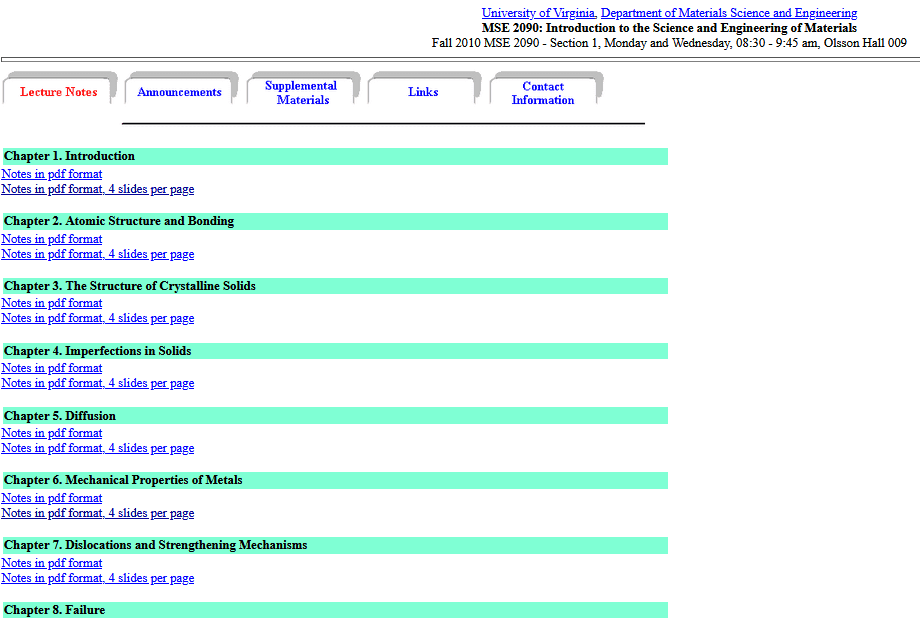Open Chapter 4 Imperfections notes pdf

coord(52,368)
